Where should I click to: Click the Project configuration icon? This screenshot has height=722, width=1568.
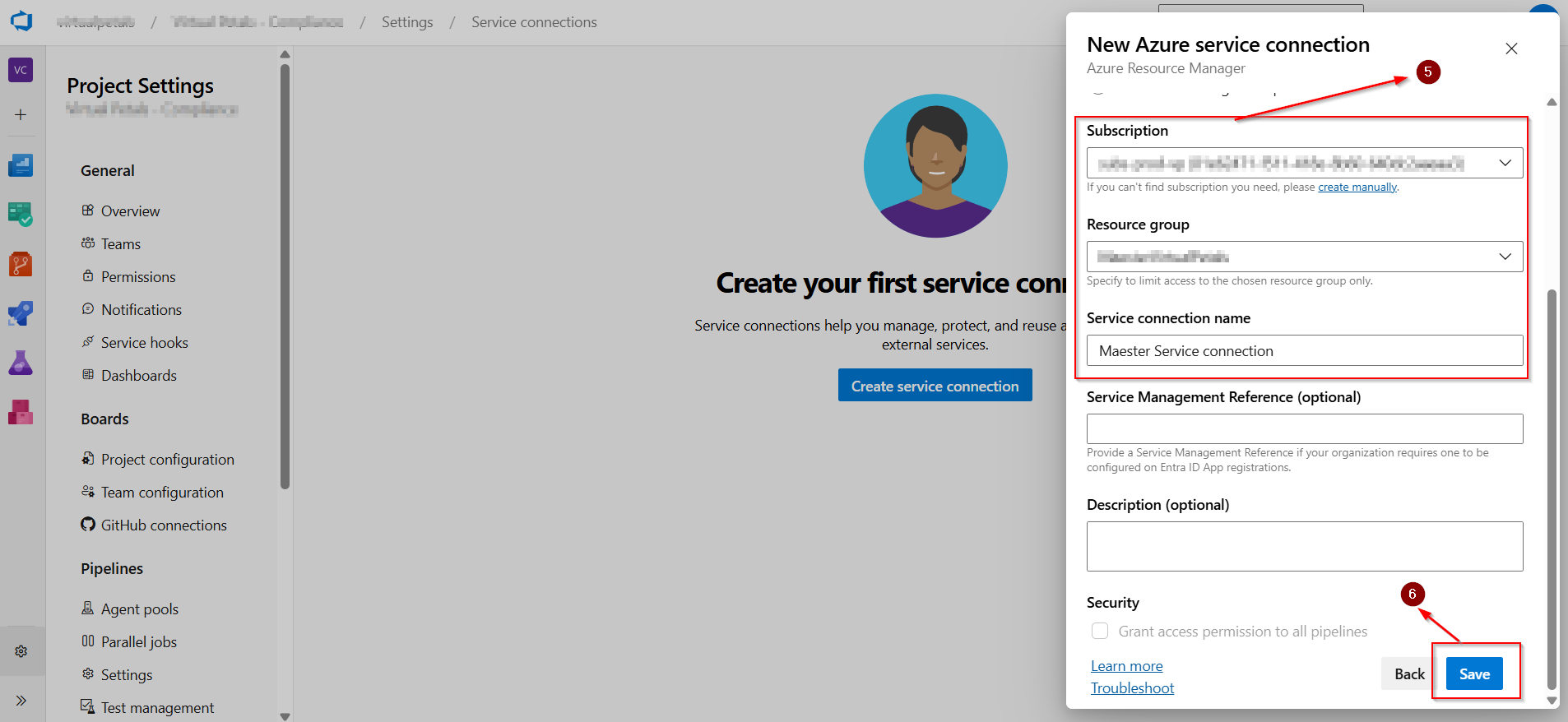pos(88,459)
